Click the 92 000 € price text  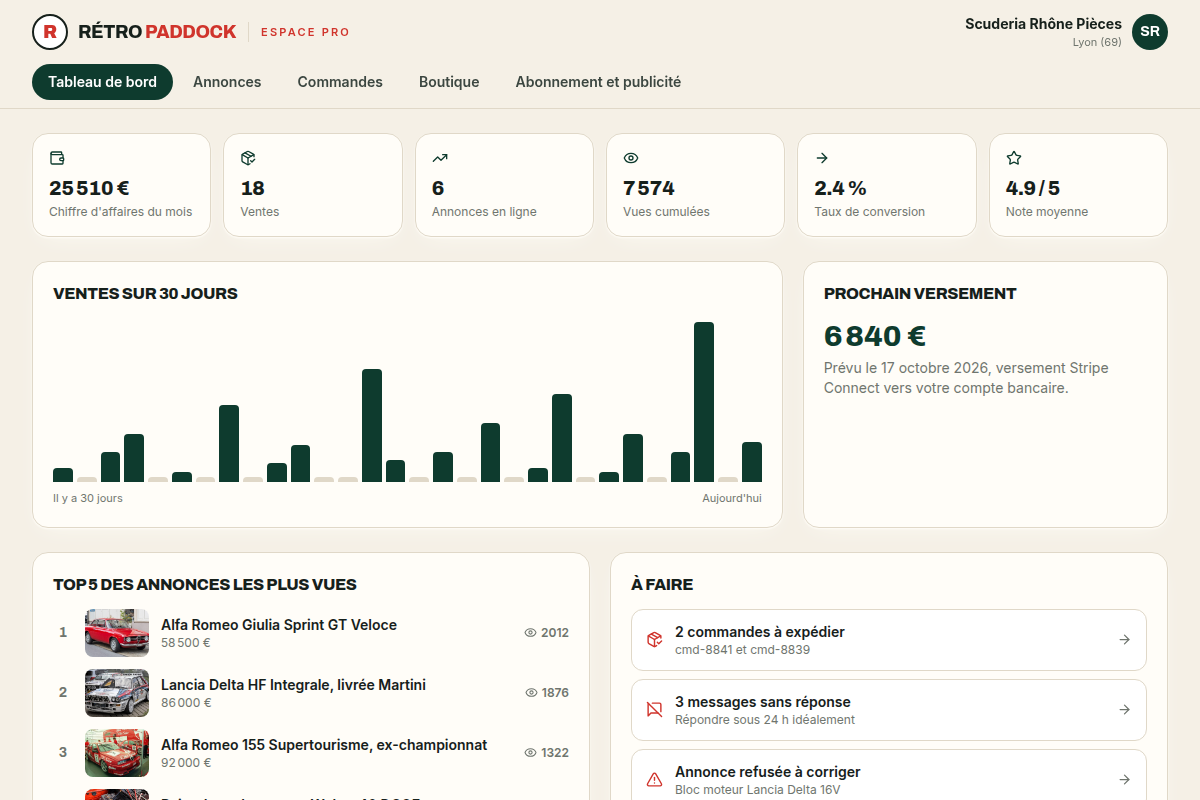(x=186, y=763)
